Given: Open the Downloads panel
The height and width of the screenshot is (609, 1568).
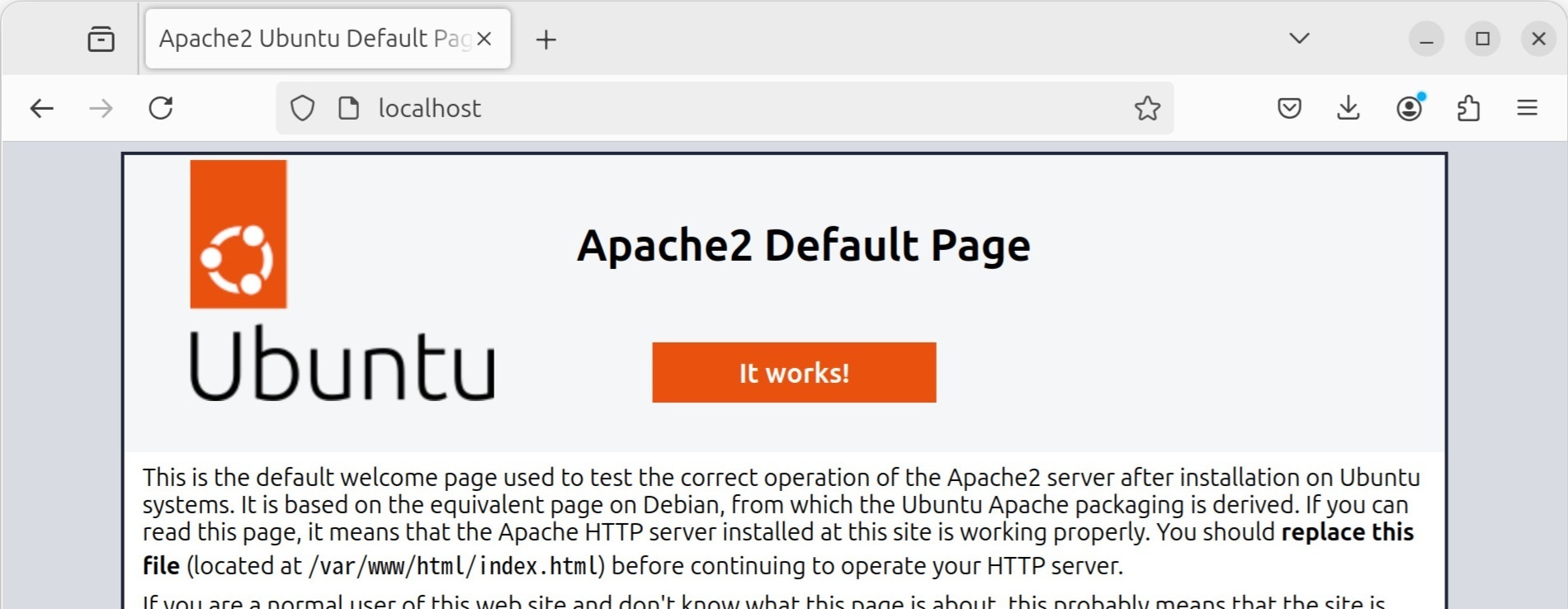Looking at the screenshot, I should [x=1348, y=108].
